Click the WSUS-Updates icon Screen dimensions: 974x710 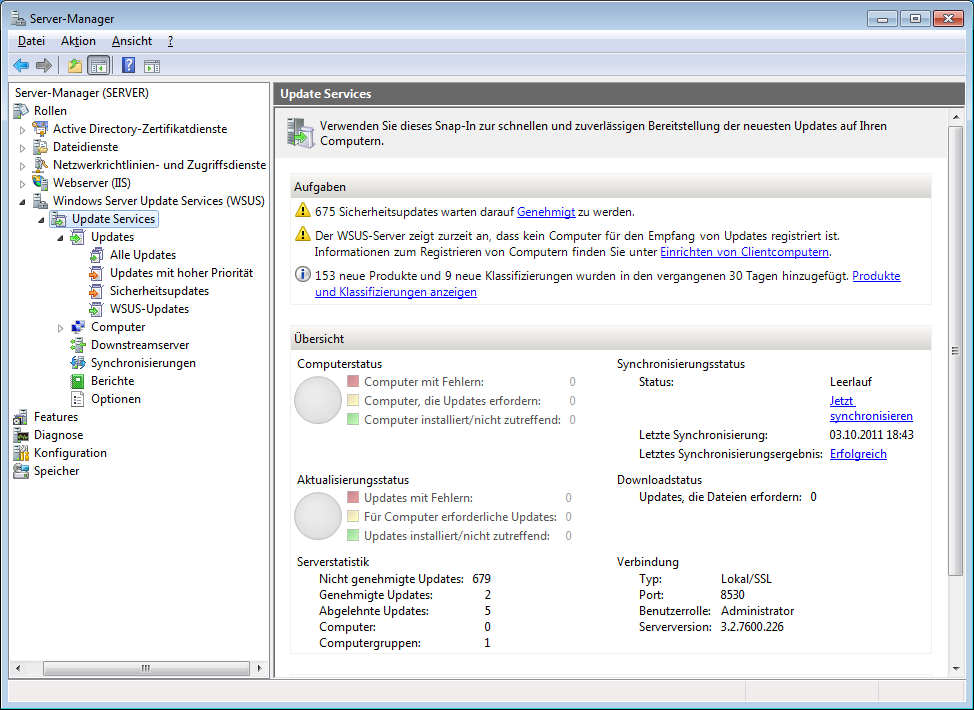click(96, 309)
